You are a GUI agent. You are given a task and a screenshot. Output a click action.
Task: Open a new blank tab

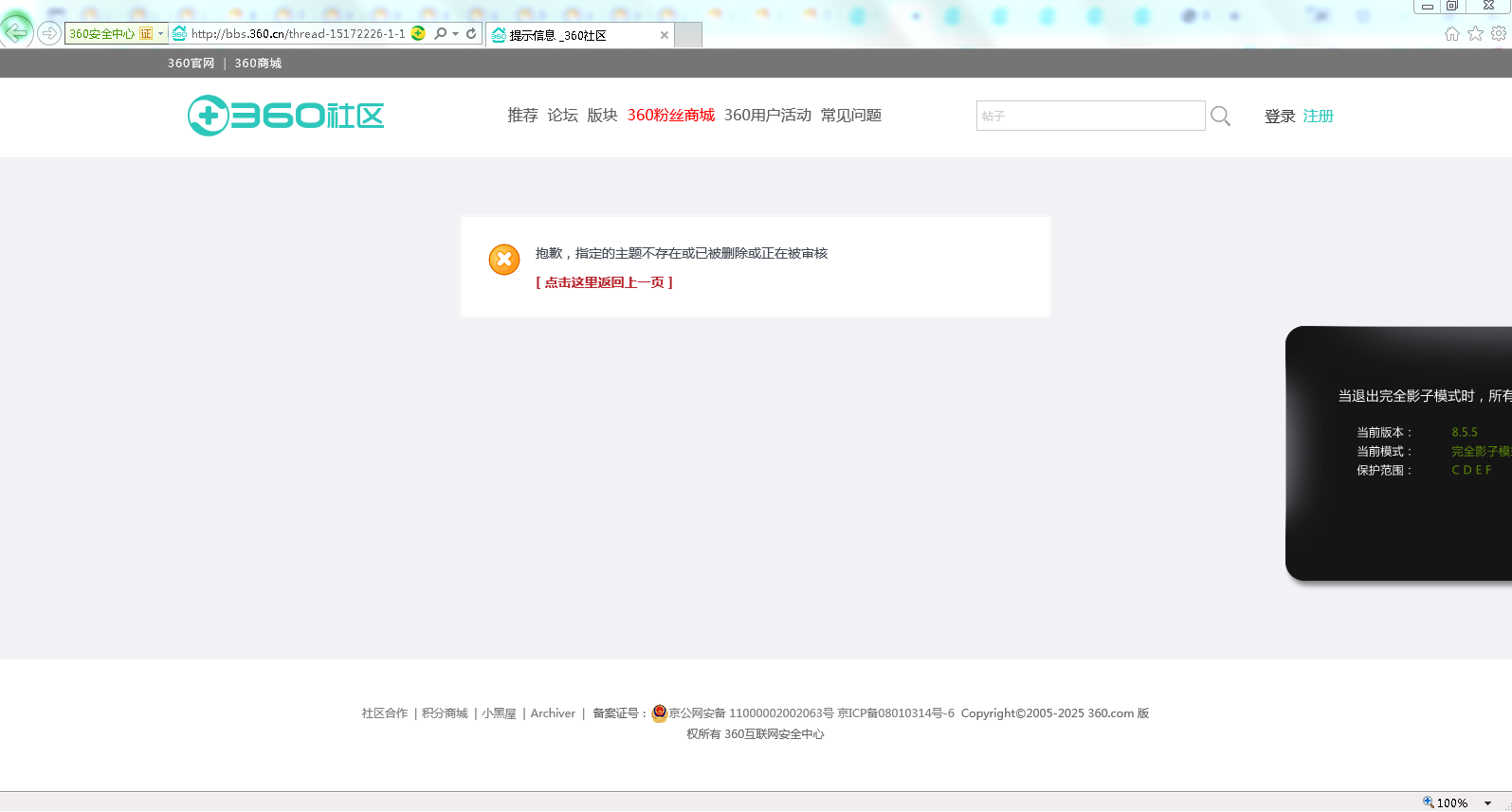pos(688,35)
